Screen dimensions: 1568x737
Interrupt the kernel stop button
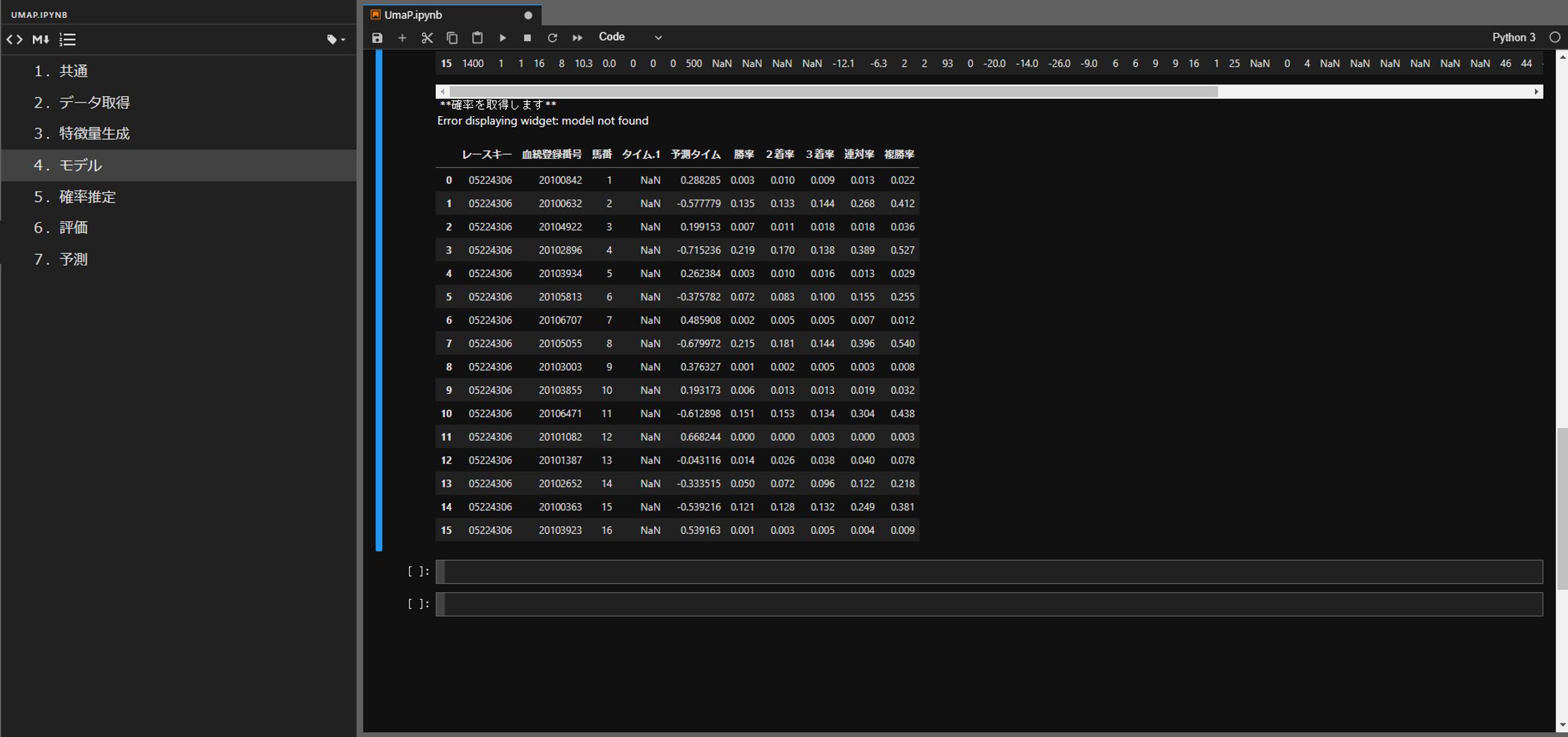click(x=528, y=38)
